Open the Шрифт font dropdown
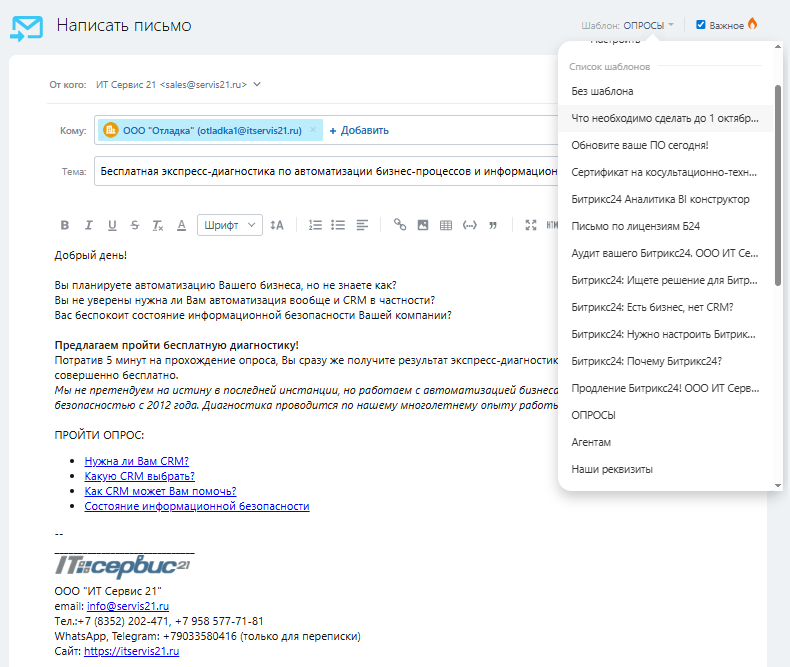This screenshot has width=790, height=667. (x=230, y=225)
